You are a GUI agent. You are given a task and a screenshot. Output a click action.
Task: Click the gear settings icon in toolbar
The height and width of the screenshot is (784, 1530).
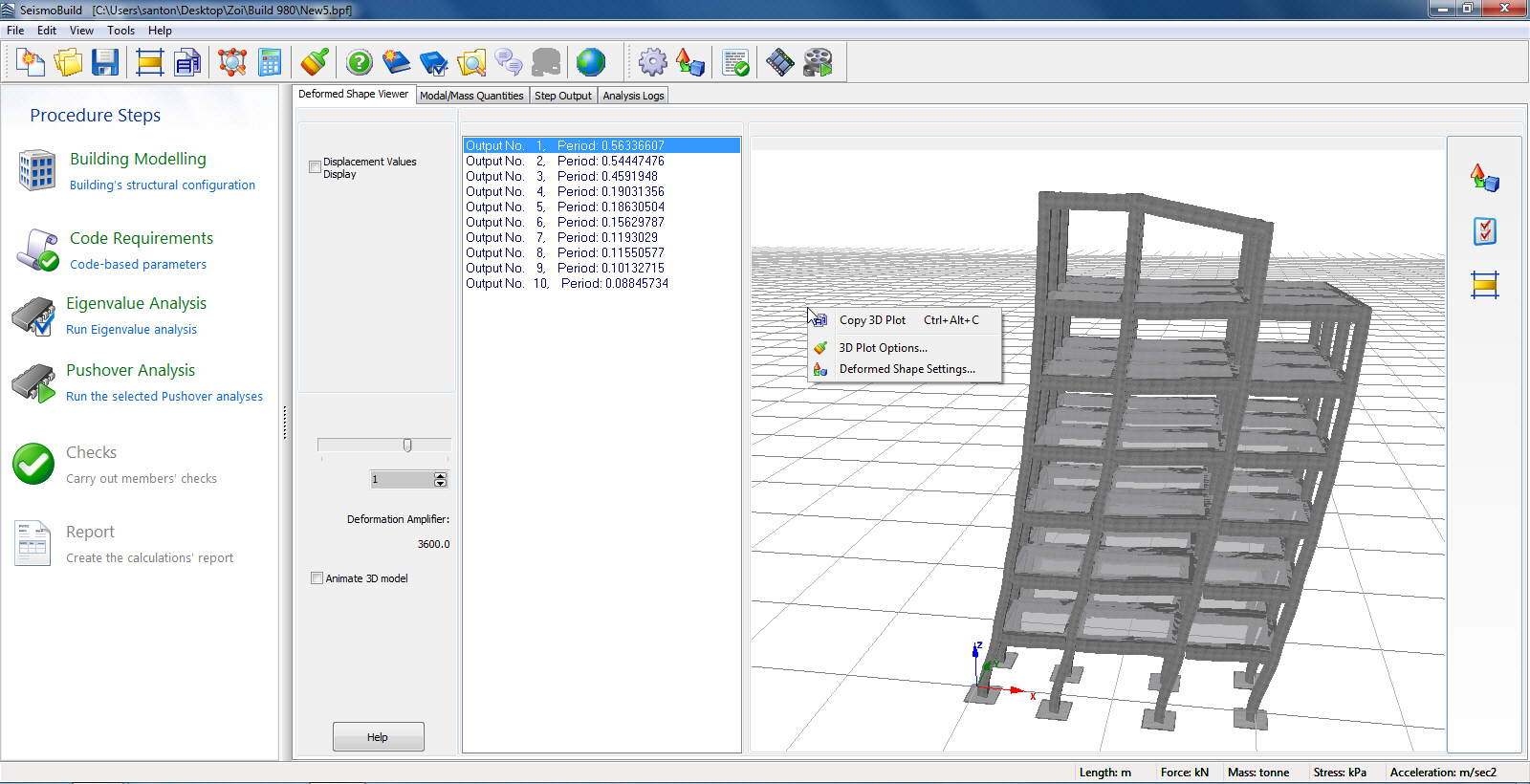tap(653, 63)
